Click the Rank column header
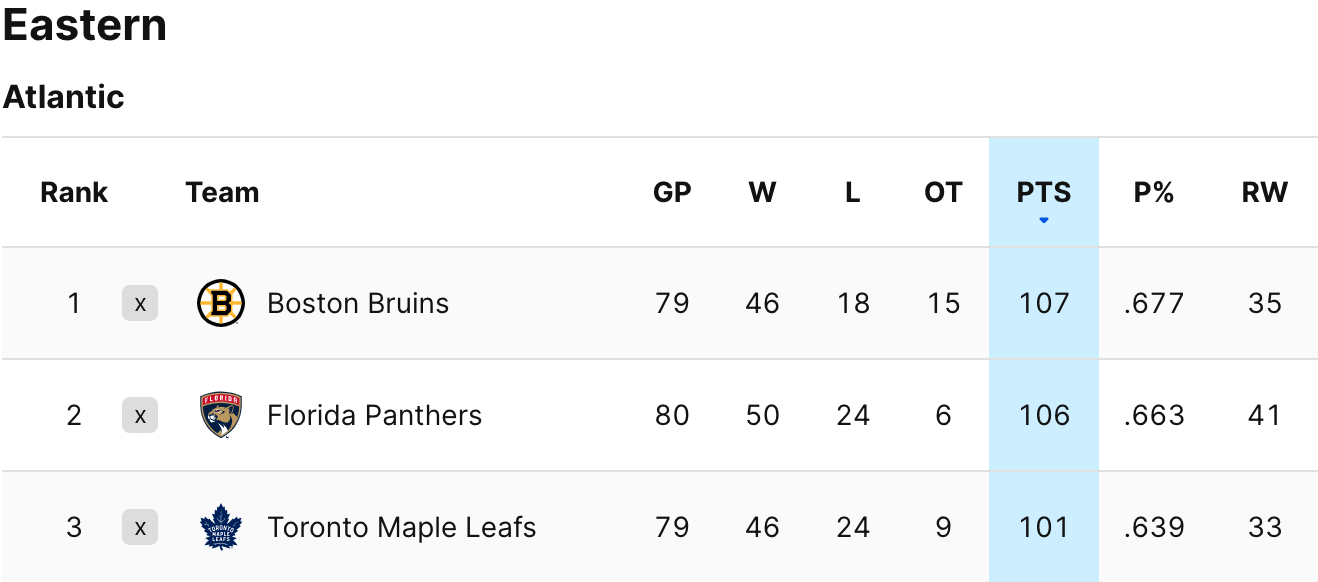 (x=74, y=192)
